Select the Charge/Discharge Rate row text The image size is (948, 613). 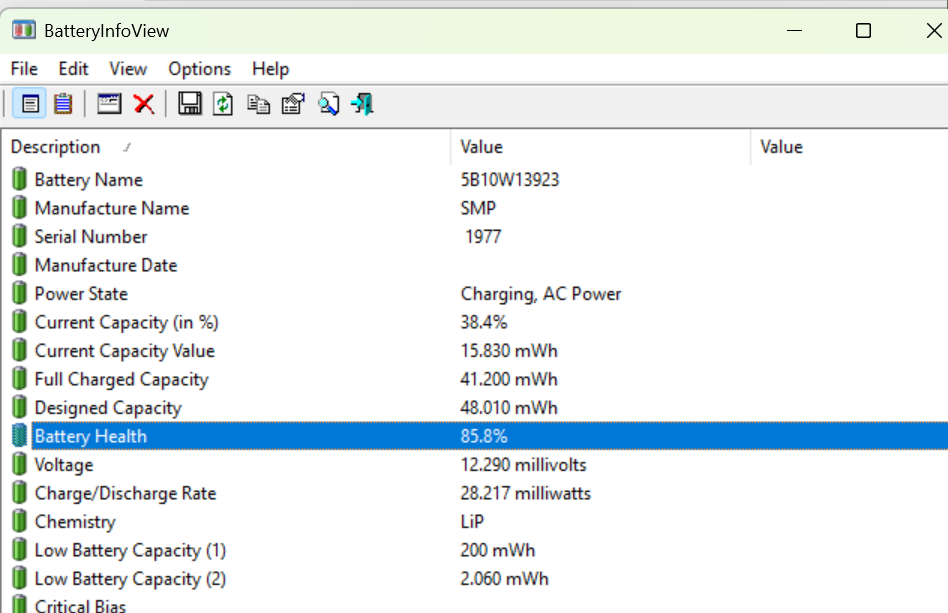click(x=125, y=493)
